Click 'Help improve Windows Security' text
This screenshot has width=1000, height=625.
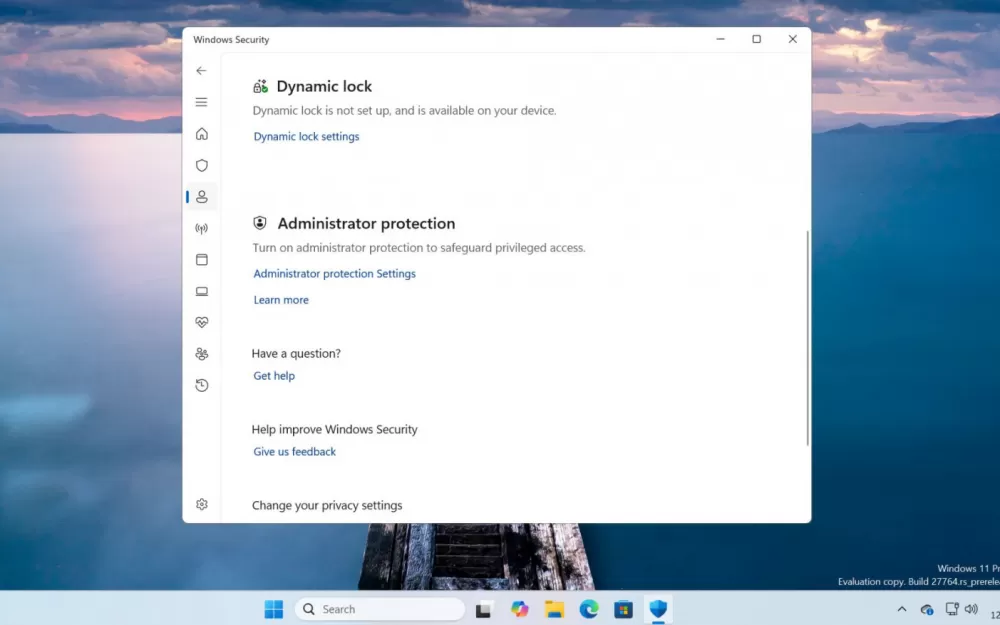(x=334, y=429)
